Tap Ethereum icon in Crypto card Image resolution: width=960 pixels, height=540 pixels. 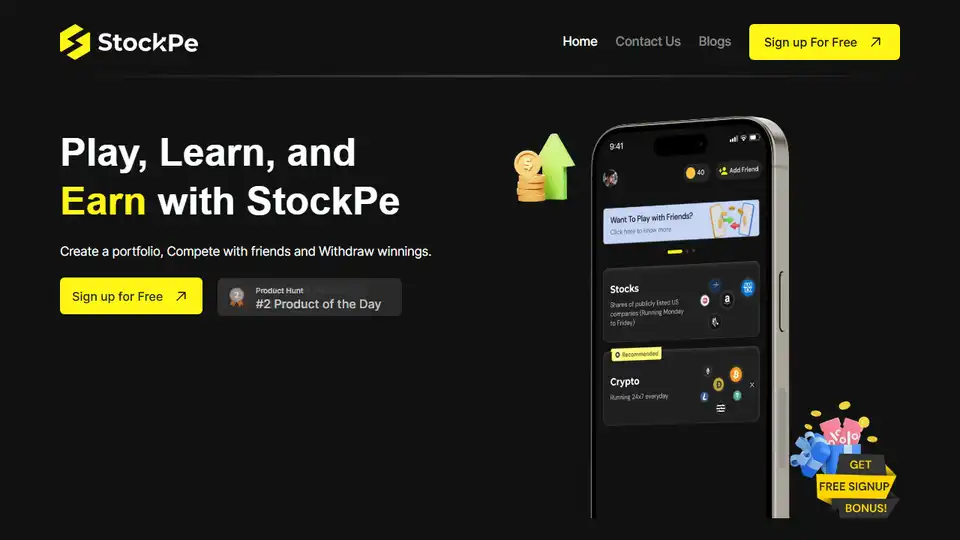coord(708,371)
